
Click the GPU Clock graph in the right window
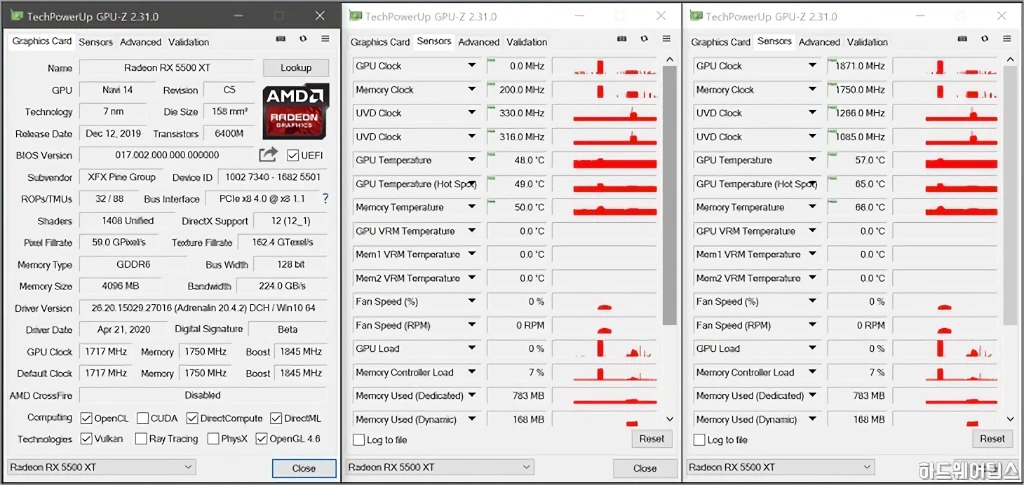[x=945, y=66]
